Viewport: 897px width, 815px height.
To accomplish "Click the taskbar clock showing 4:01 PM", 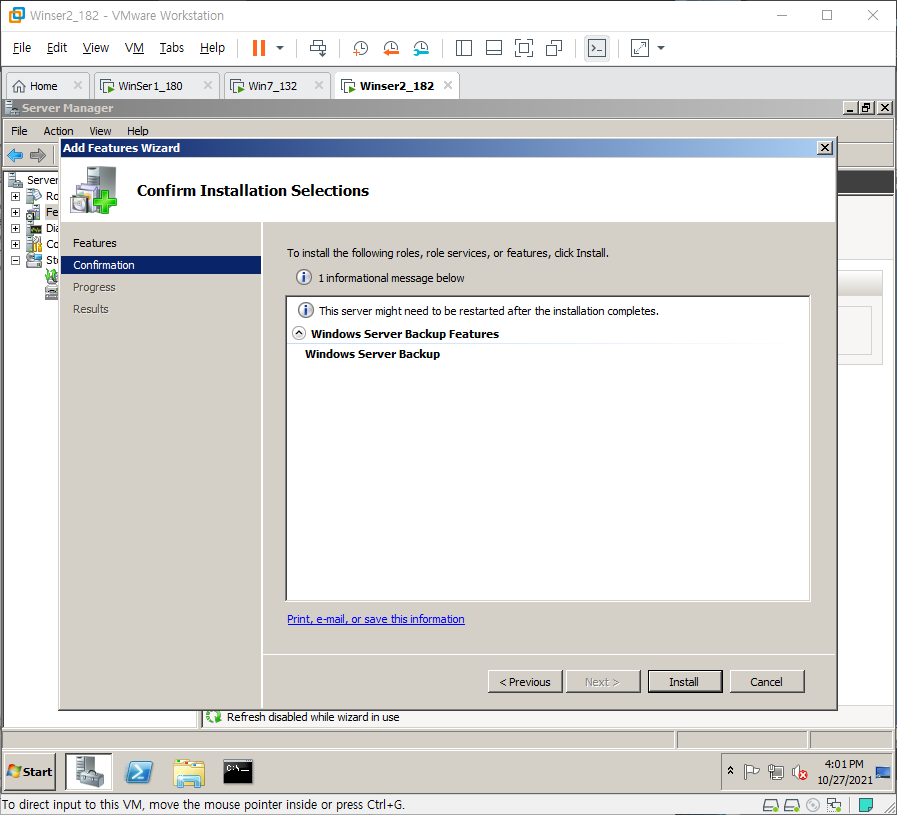I will [844, 772].
